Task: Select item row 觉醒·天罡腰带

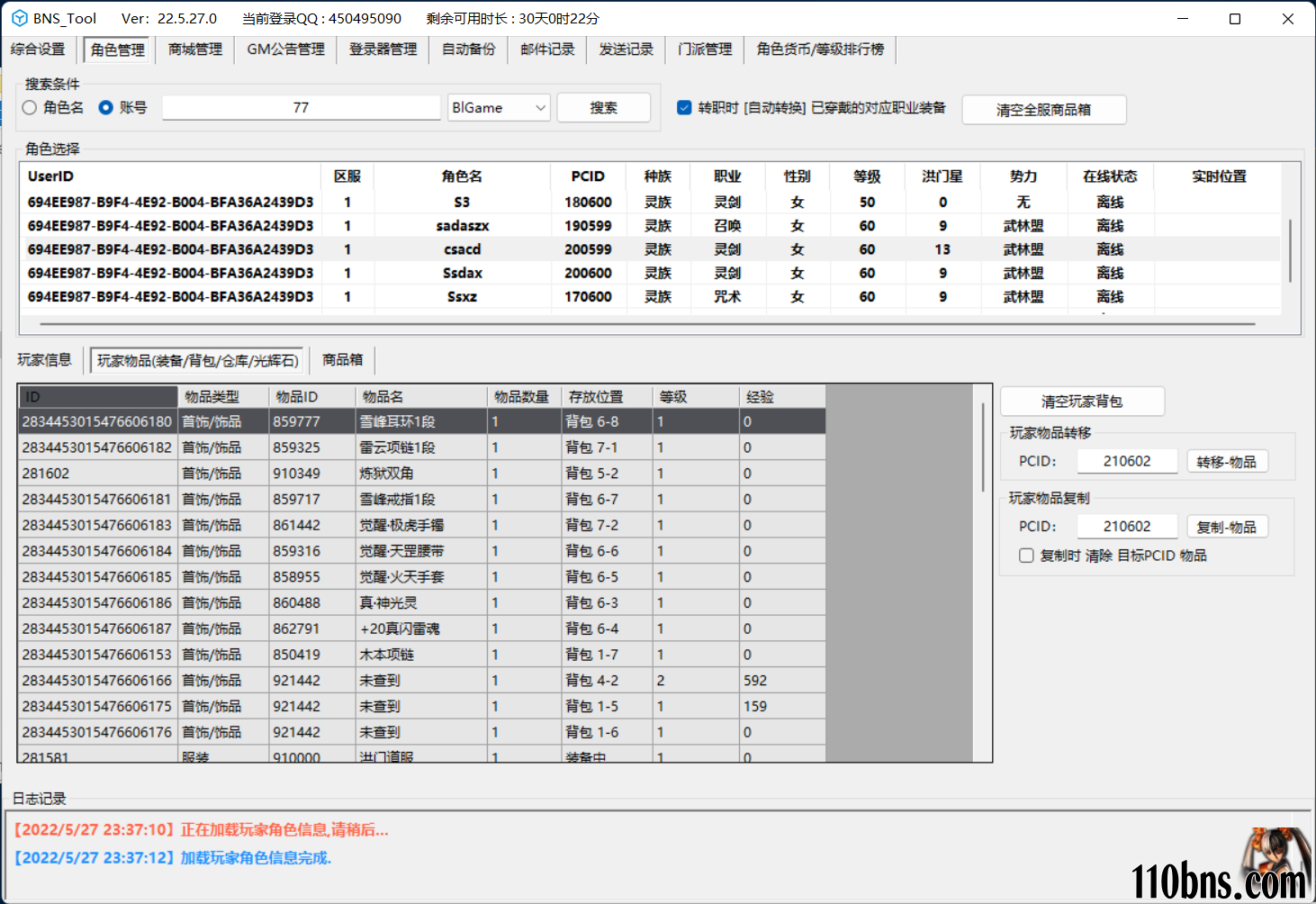Action: (x=422, y=551)
